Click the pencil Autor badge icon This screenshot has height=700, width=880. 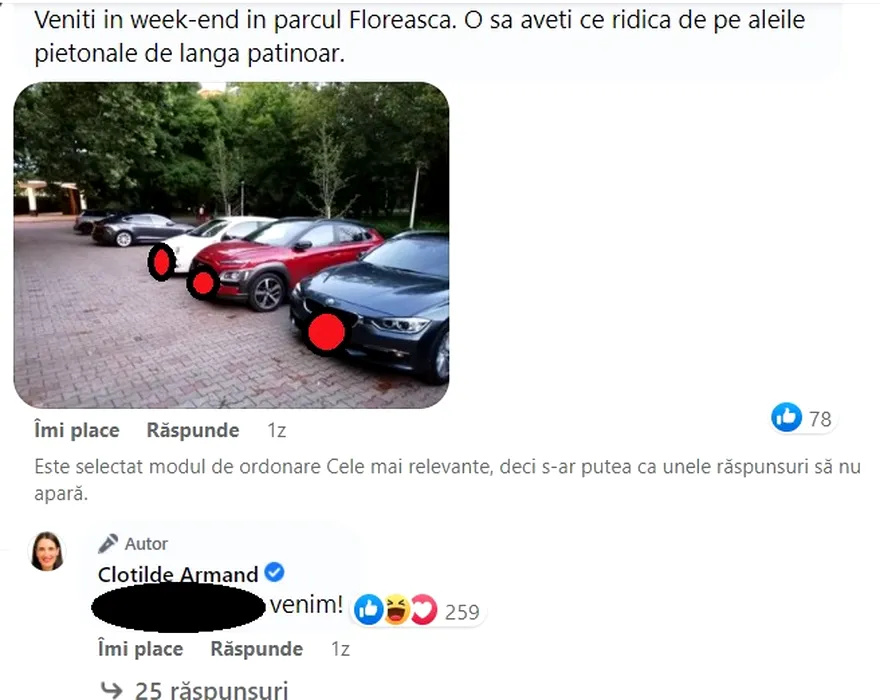pyautogui.click(x=108, y=543)
